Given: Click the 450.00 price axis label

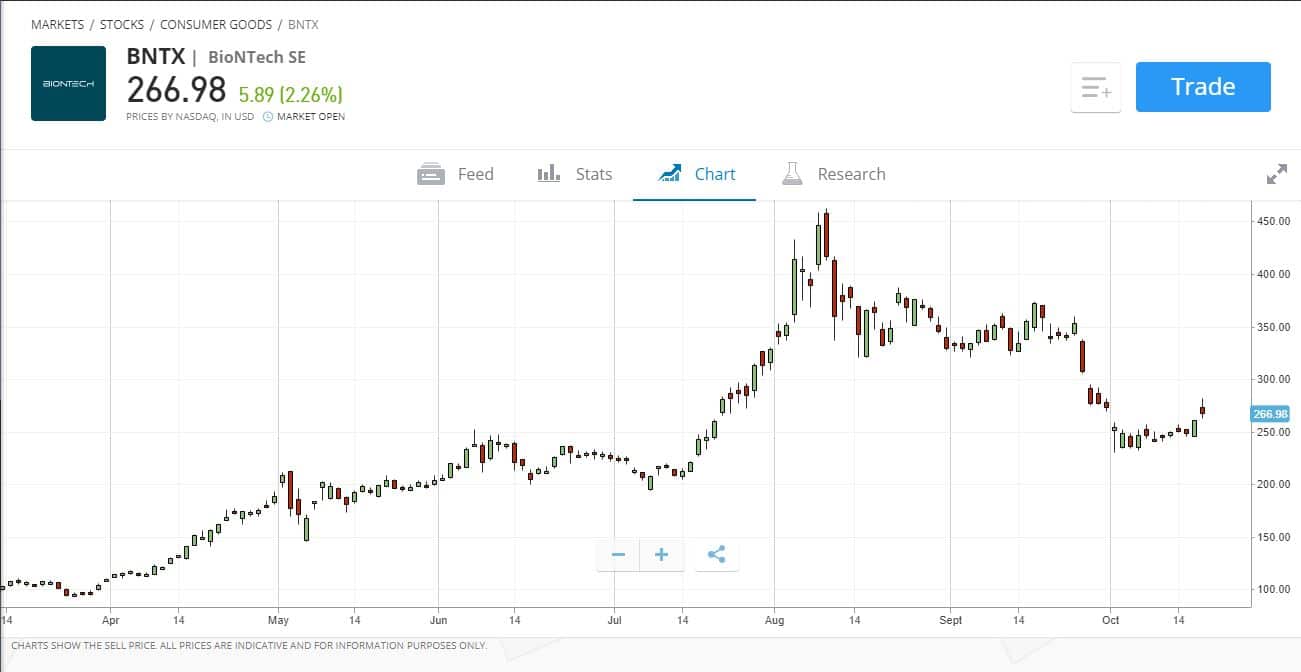Looking at the screenshot, I should (x=1273, y=221).
